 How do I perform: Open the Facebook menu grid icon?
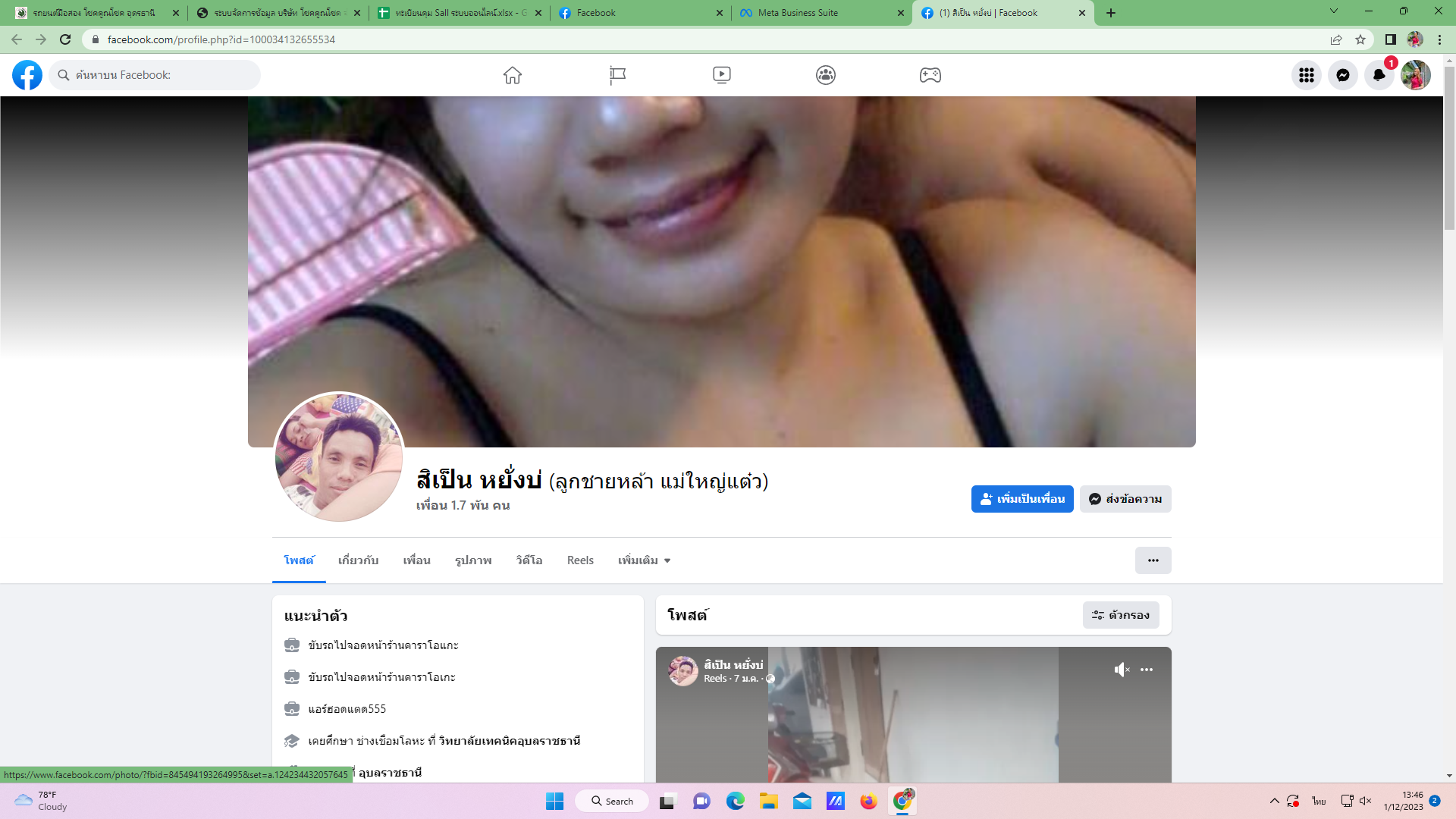click(x=1306, y=75)
